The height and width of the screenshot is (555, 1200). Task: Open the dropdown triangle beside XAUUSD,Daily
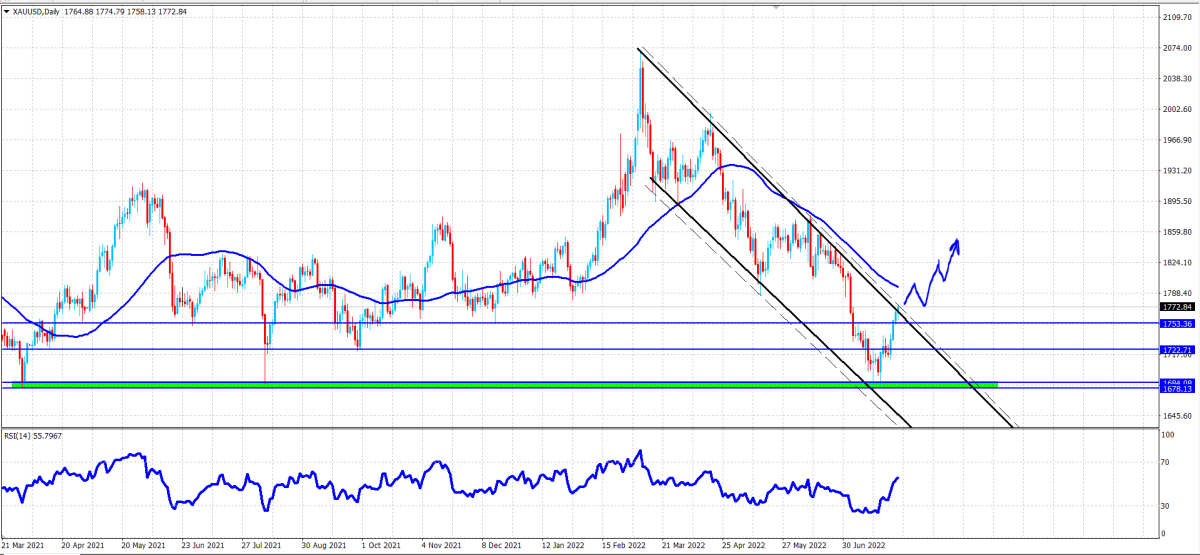(7, 11)
